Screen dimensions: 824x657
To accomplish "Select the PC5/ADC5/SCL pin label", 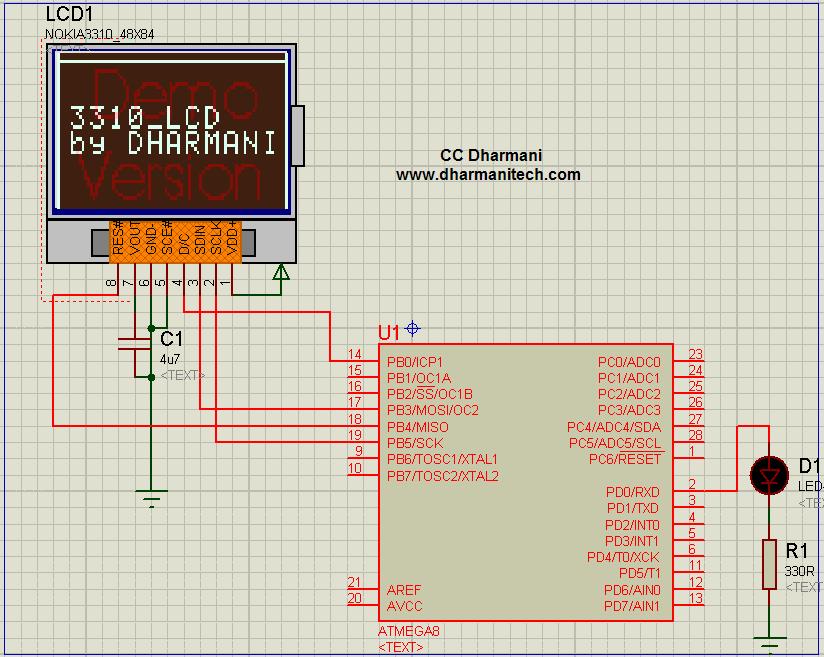I will [x=615, y=443].
